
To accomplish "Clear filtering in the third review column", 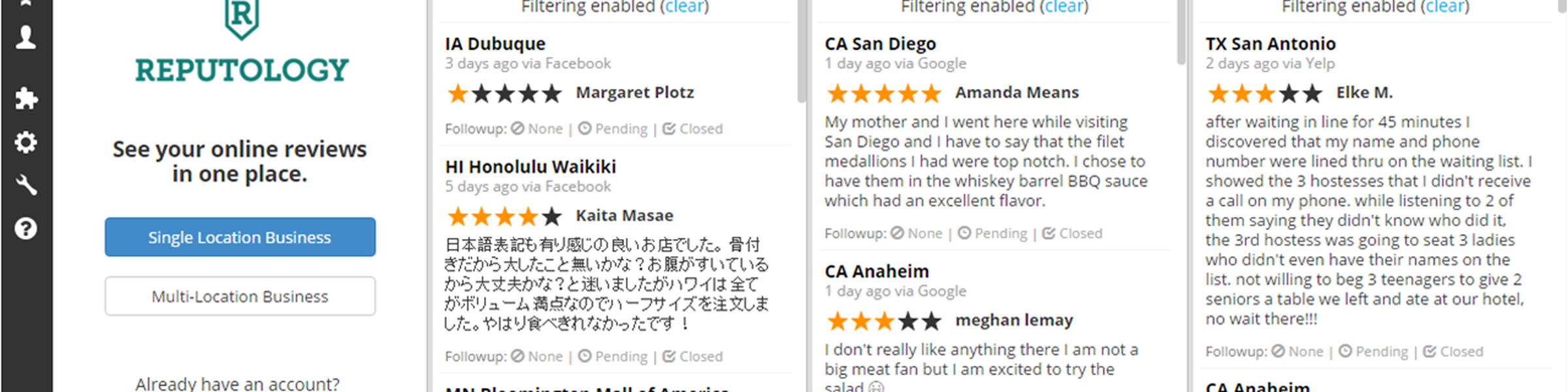I will [x=1445, y=7].
